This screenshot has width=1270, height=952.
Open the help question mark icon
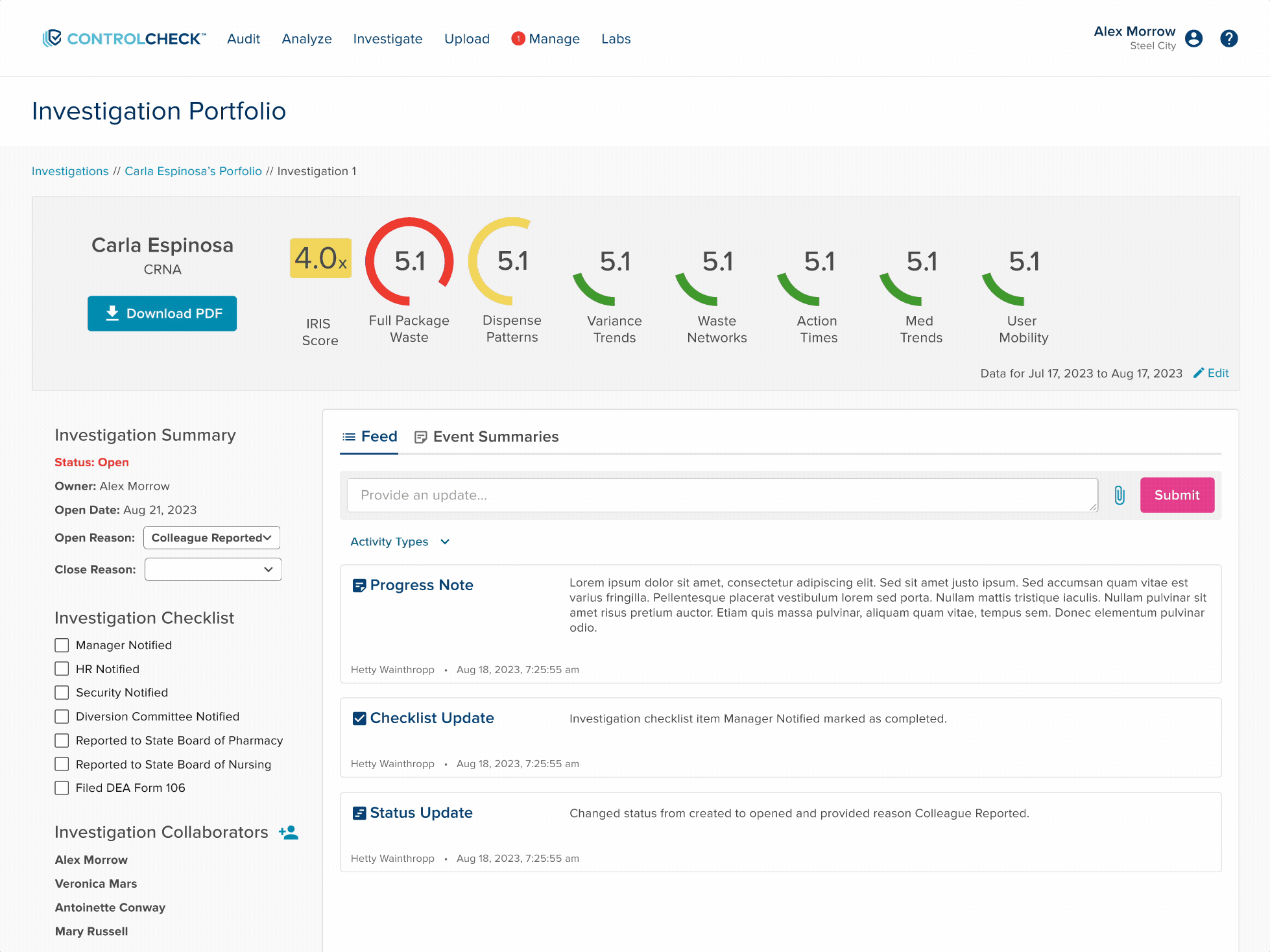[x=1228, y=39]
